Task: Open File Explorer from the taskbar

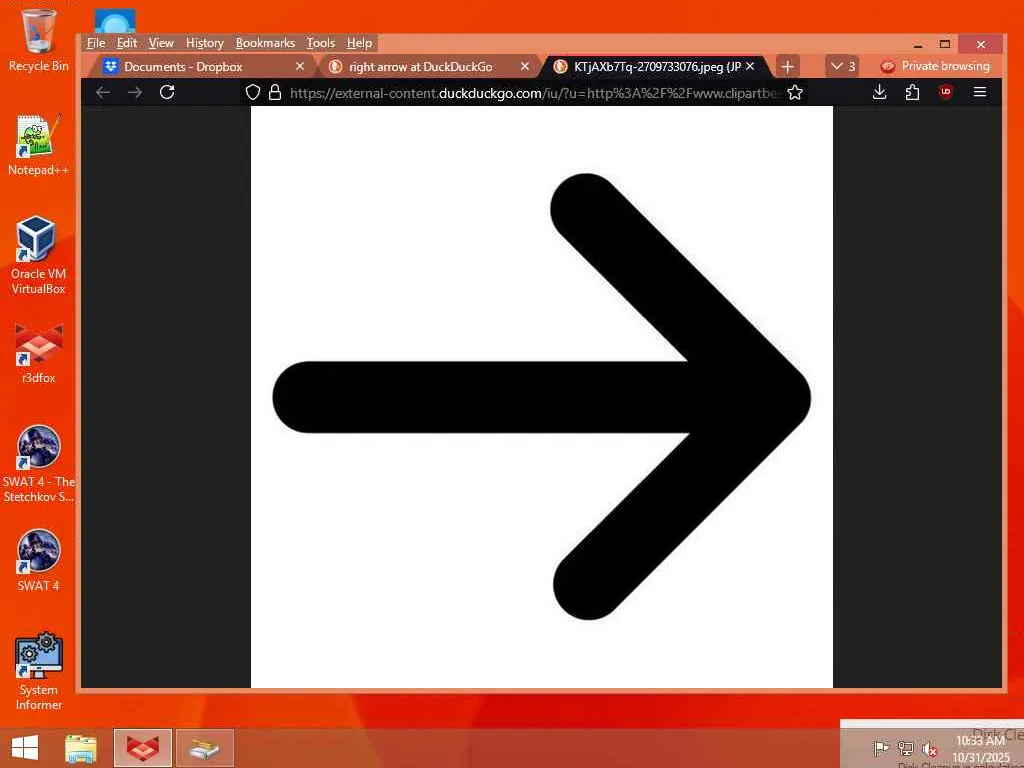Action: 80,748
